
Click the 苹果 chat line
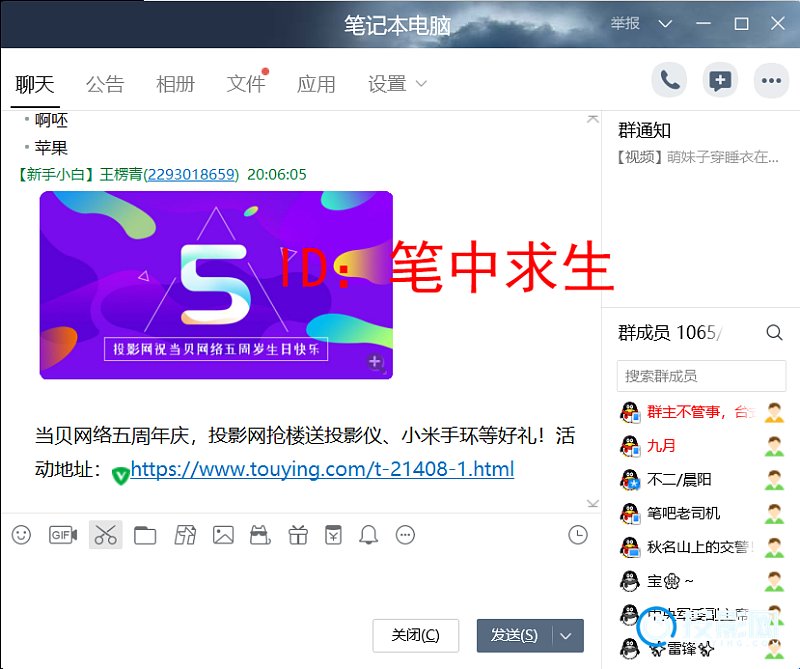(51, 148)
